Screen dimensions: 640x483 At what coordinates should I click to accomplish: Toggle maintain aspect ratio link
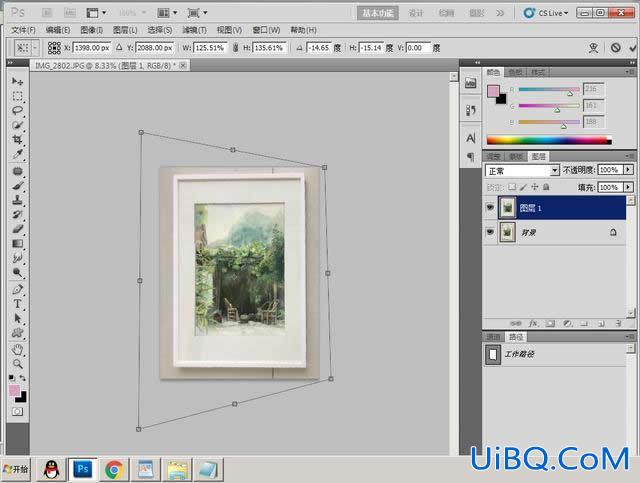coord(236,48)
